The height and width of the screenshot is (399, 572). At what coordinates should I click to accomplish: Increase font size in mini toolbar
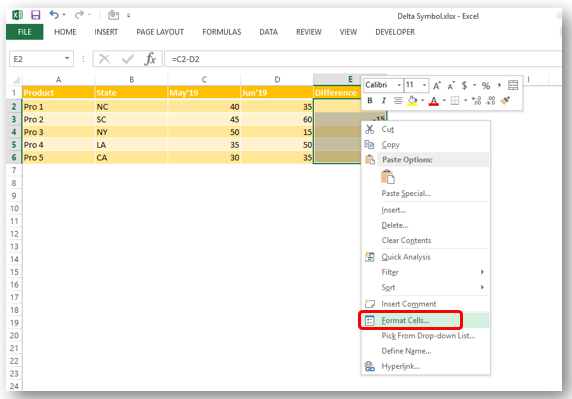point(437,85)
